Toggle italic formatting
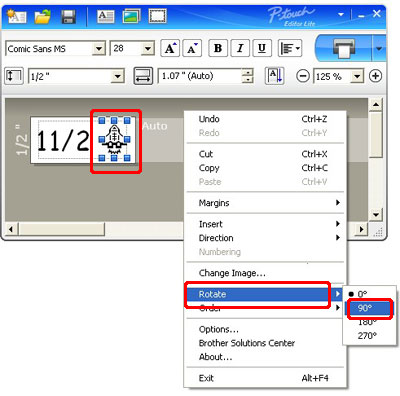400x396 pixels. (x=240, y=49)
